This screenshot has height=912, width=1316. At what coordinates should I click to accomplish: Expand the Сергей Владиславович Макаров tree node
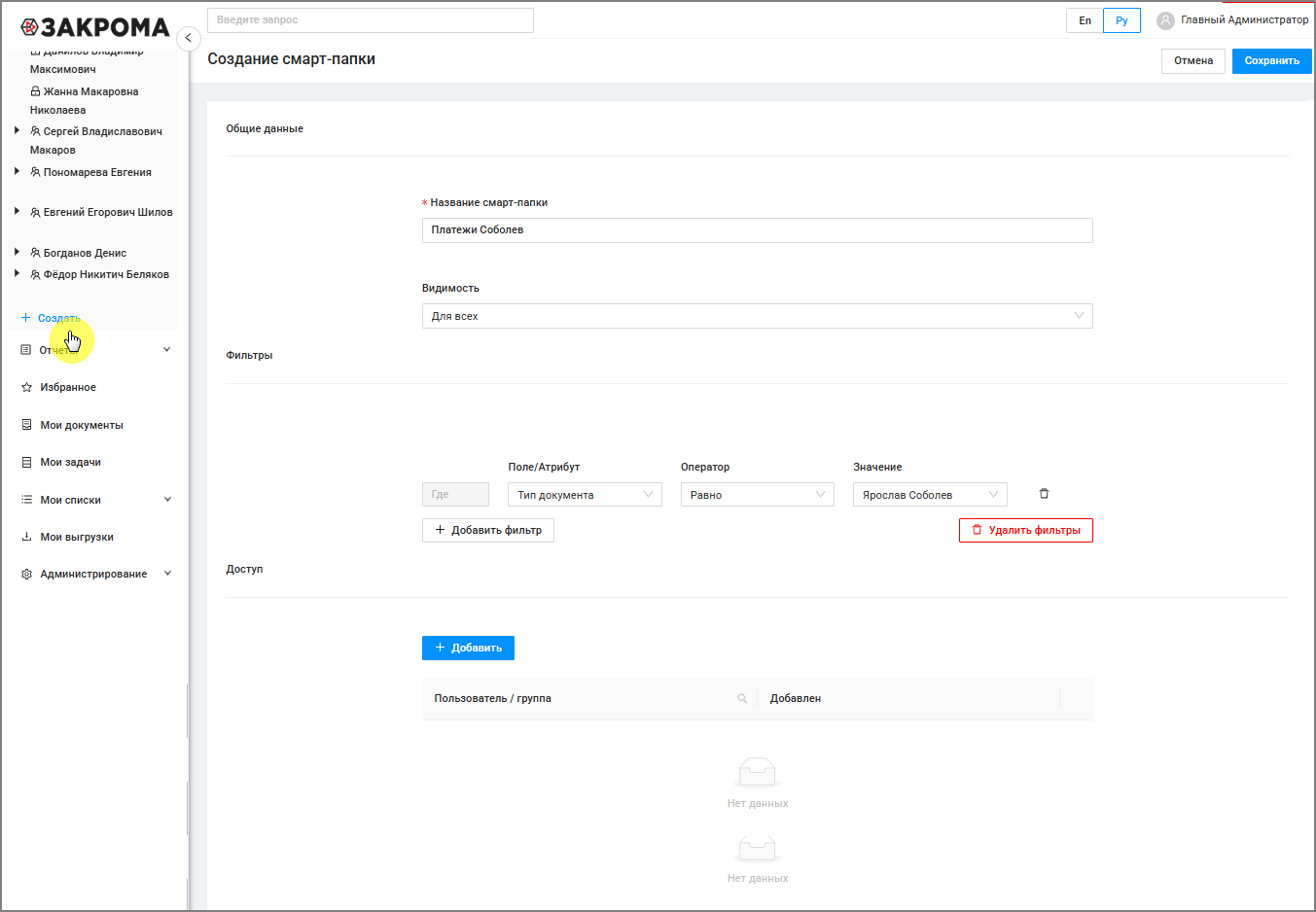pos(17,130)
